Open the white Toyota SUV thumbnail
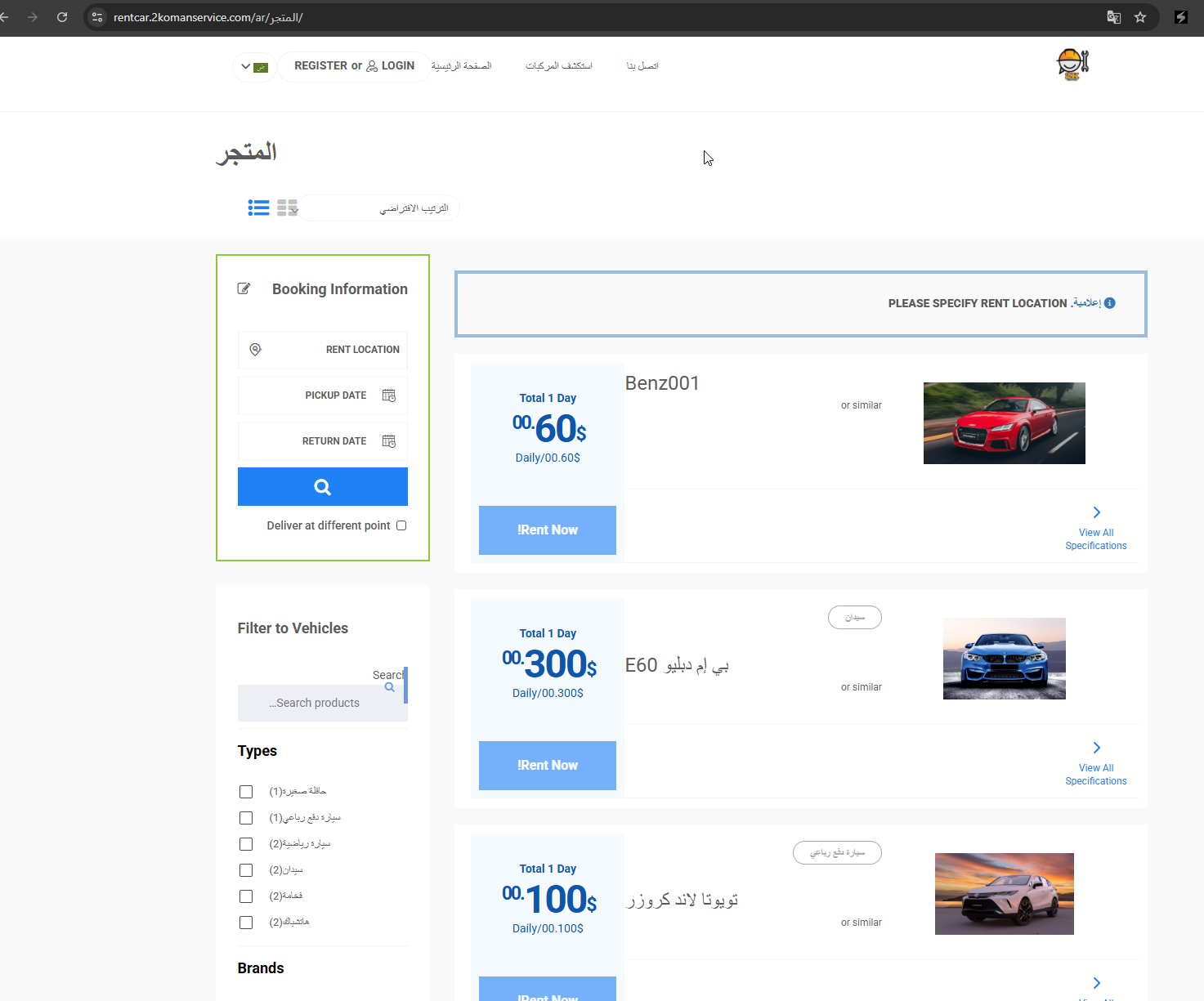The width and height of the screenshot is (1204, 1001). [1005, 894]
